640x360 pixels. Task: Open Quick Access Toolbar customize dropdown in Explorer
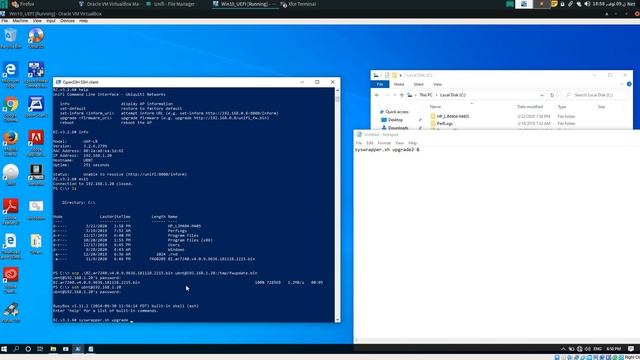pos(401,75)
